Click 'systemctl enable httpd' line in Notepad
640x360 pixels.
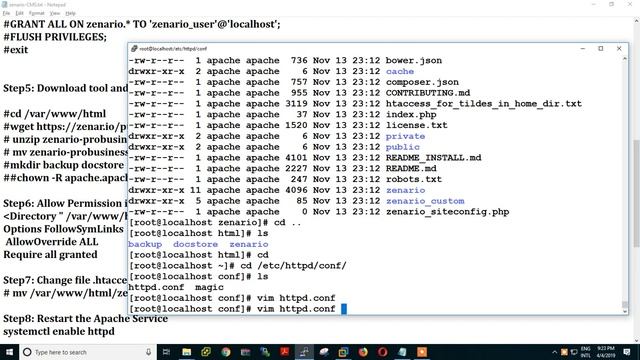[x=59, y=331]
